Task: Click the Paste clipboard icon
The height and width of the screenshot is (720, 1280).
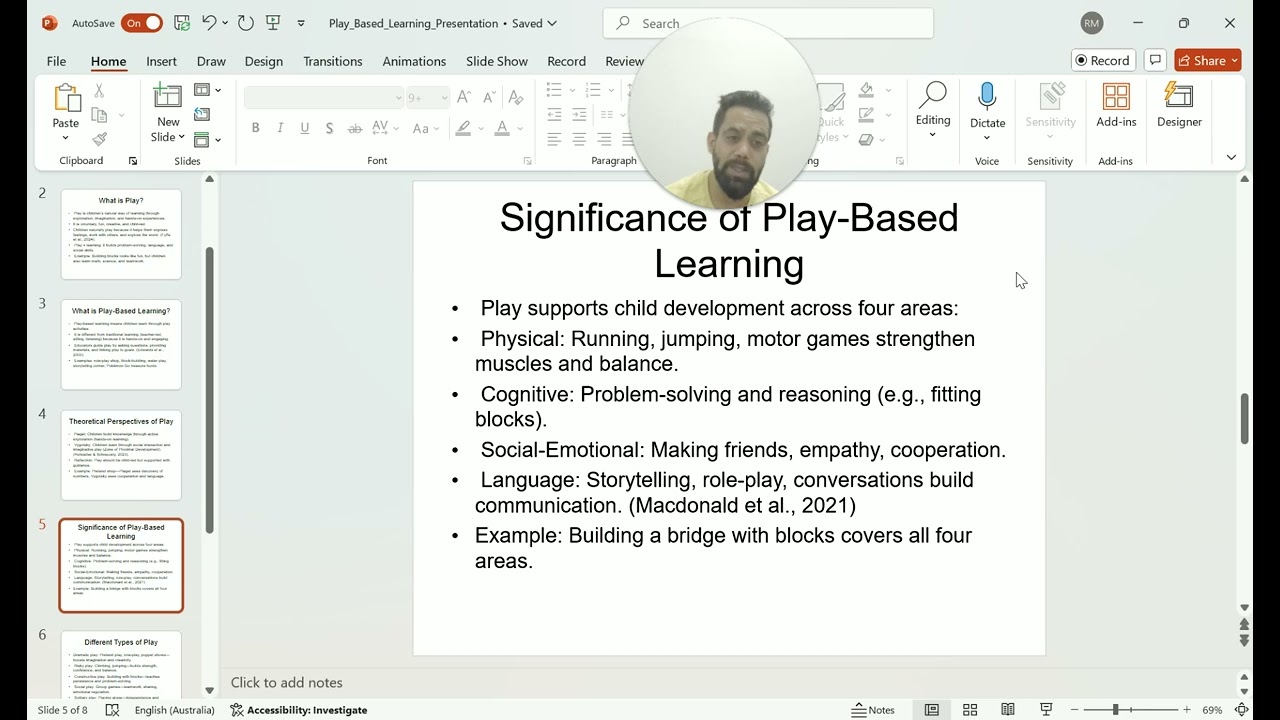Action: point(66,98)
